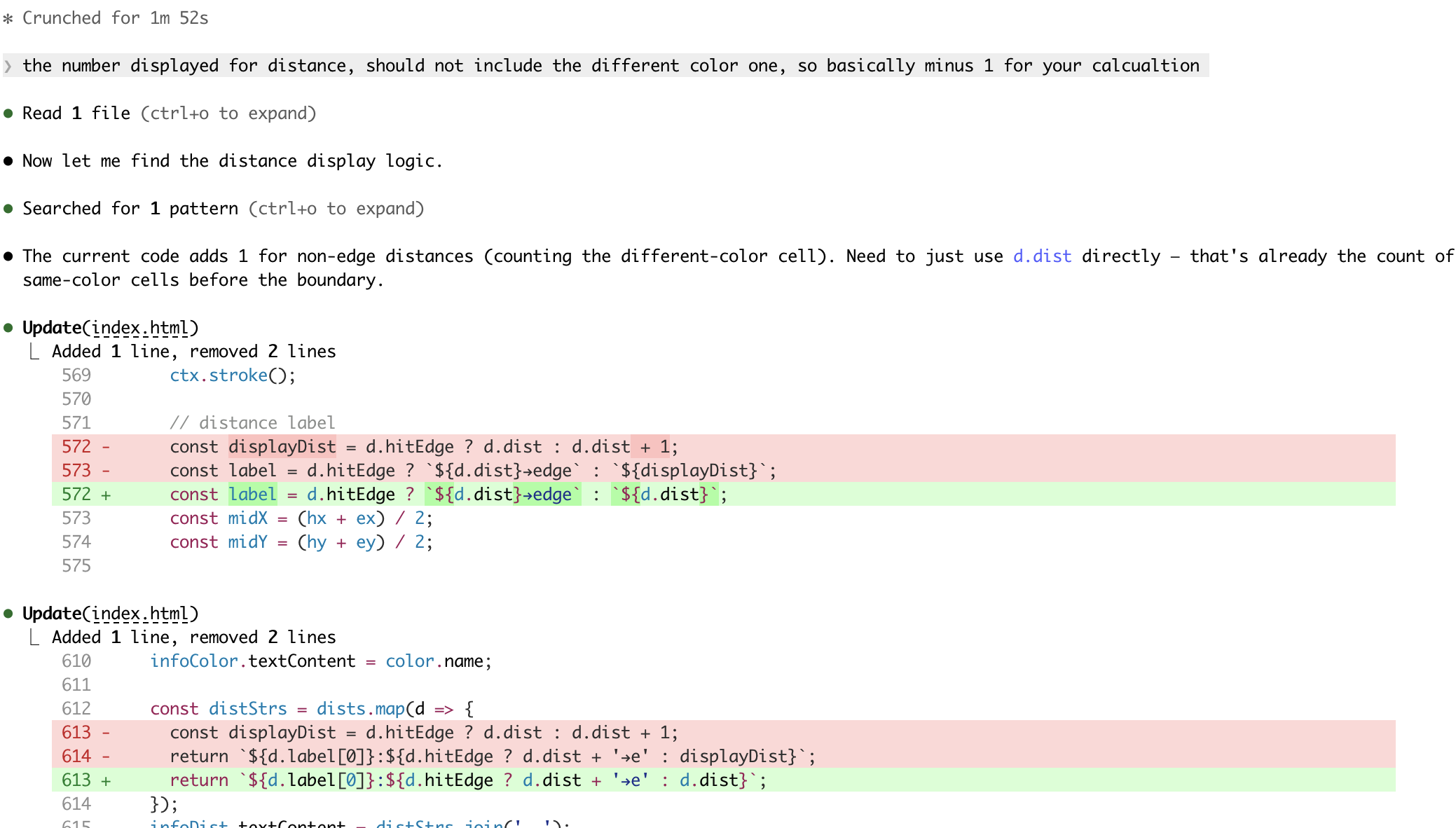Open index.html in the second Update entry
This screenshot has width=1456, height=828.
coord(140,614)
